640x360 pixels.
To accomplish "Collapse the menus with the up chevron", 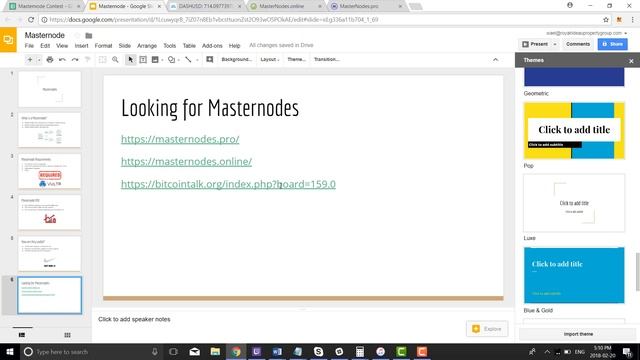I will [496, 60].
